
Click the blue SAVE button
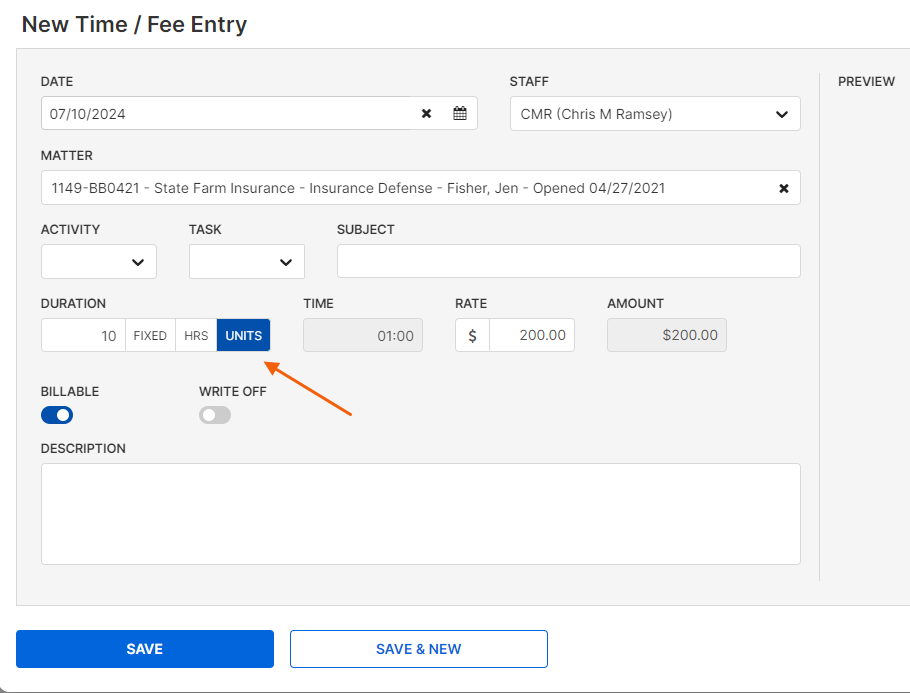[145, 649]
